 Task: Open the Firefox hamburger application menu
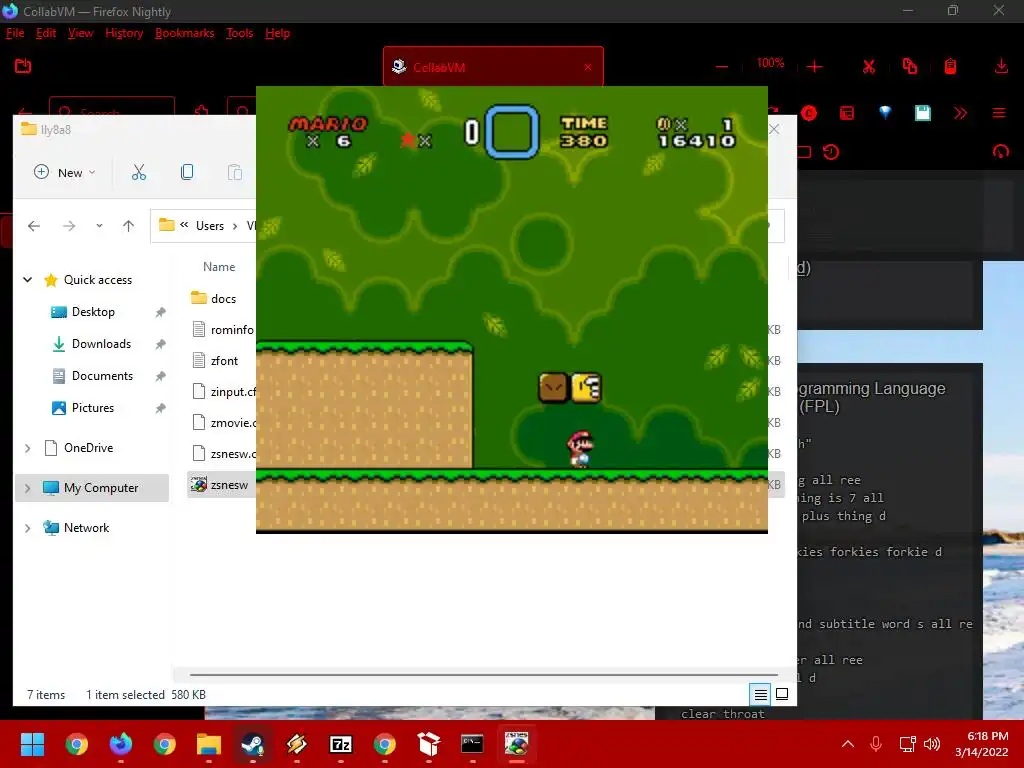coord(999,114)
